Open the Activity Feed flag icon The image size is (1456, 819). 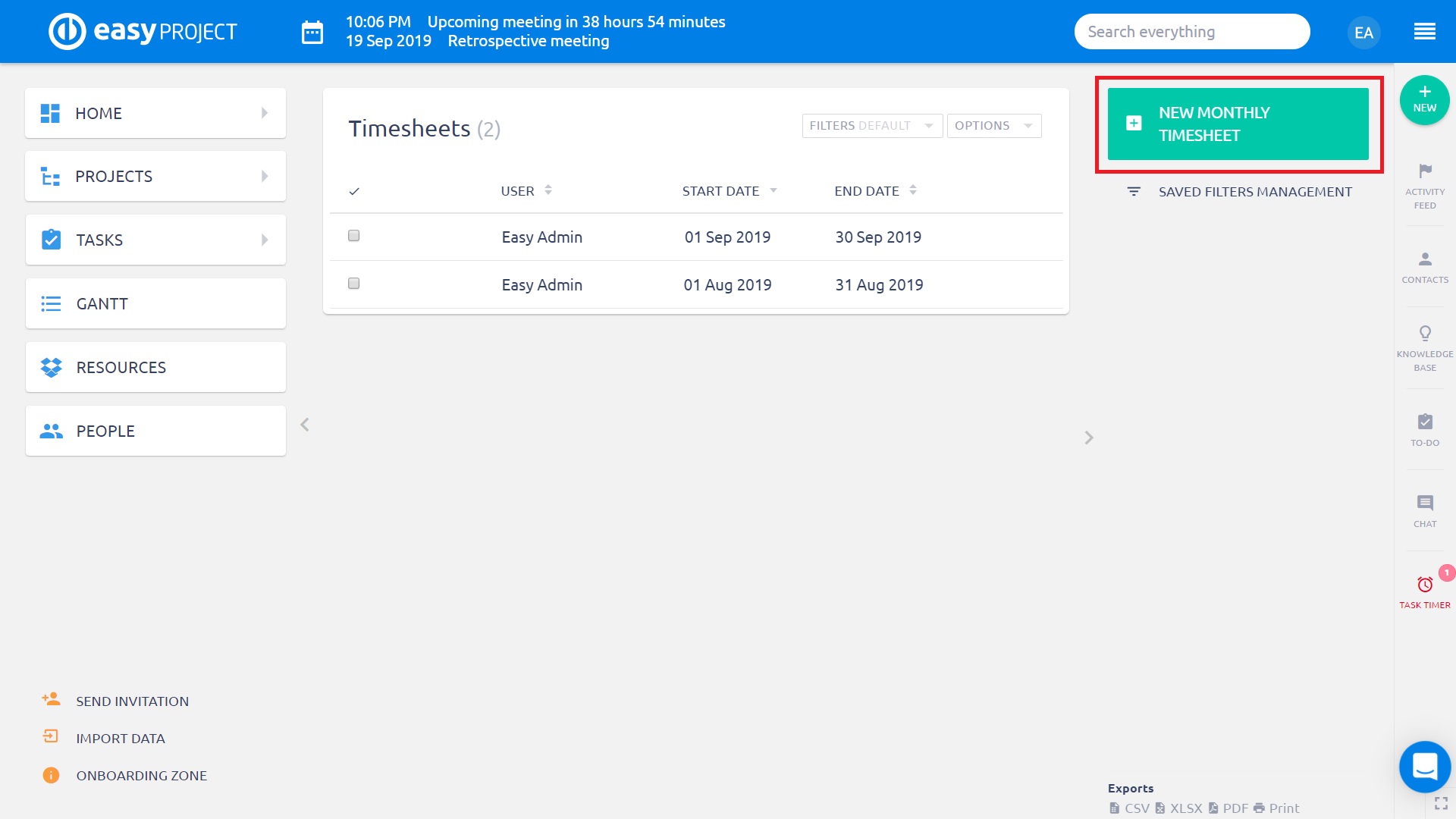pos(1425,171)
